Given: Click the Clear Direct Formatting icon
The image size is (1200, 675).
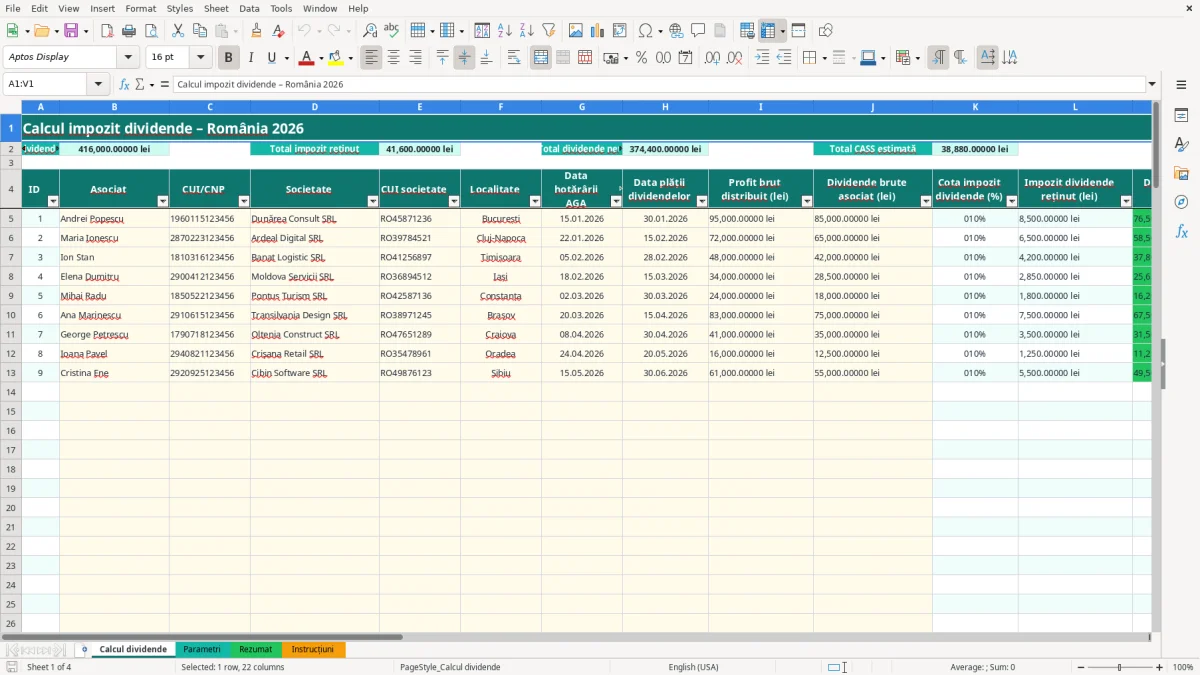Looking at the screenshot, I should click(x=278, y=31).
